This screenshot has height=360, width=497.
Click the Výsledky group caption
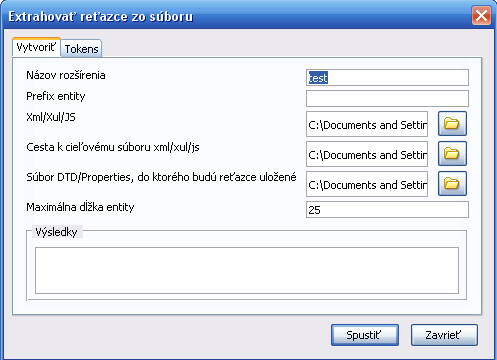tap(56, 232)
